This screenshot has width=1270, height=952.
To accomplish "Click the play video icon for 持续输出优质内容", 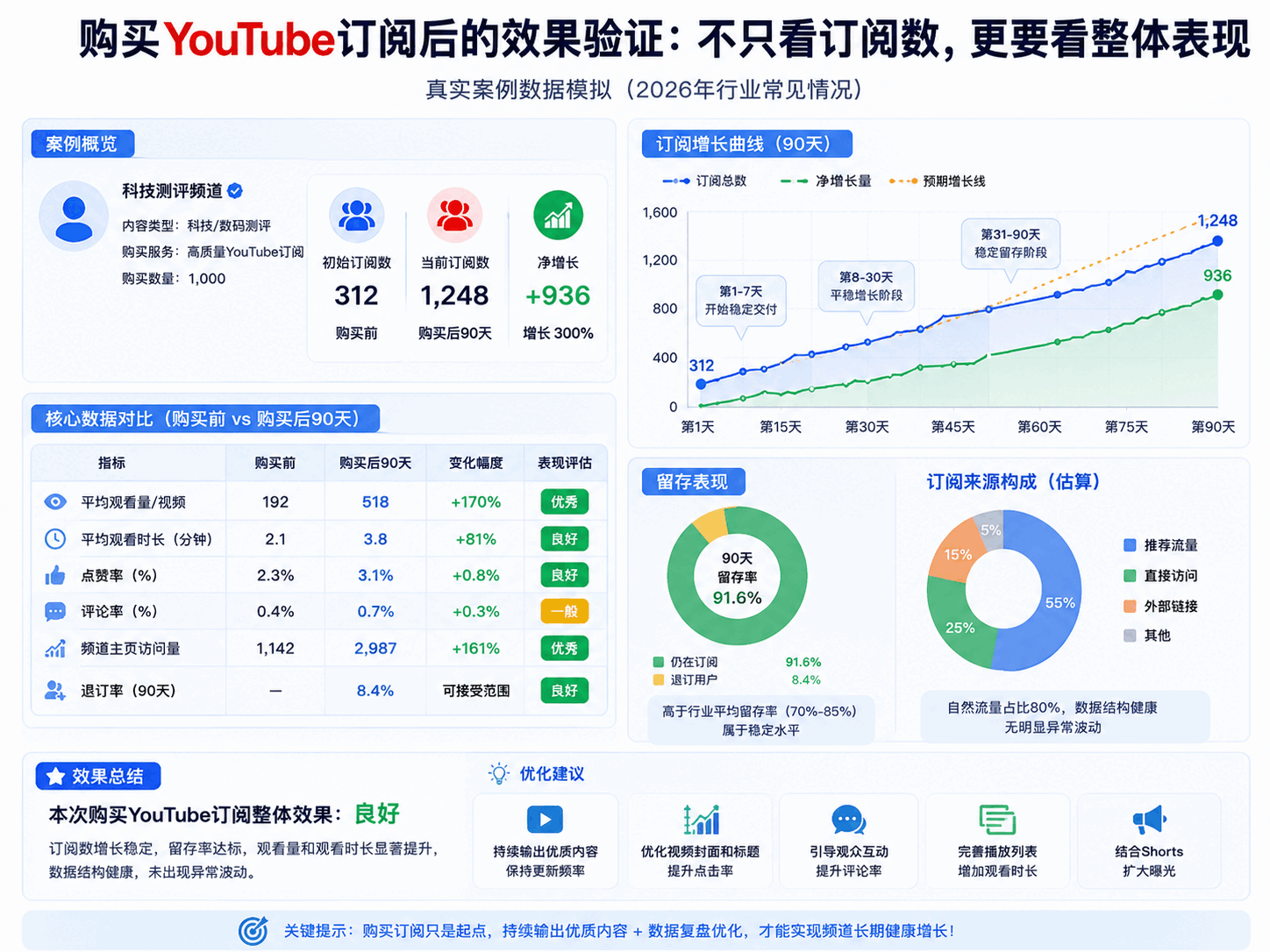I will (545, 820).
